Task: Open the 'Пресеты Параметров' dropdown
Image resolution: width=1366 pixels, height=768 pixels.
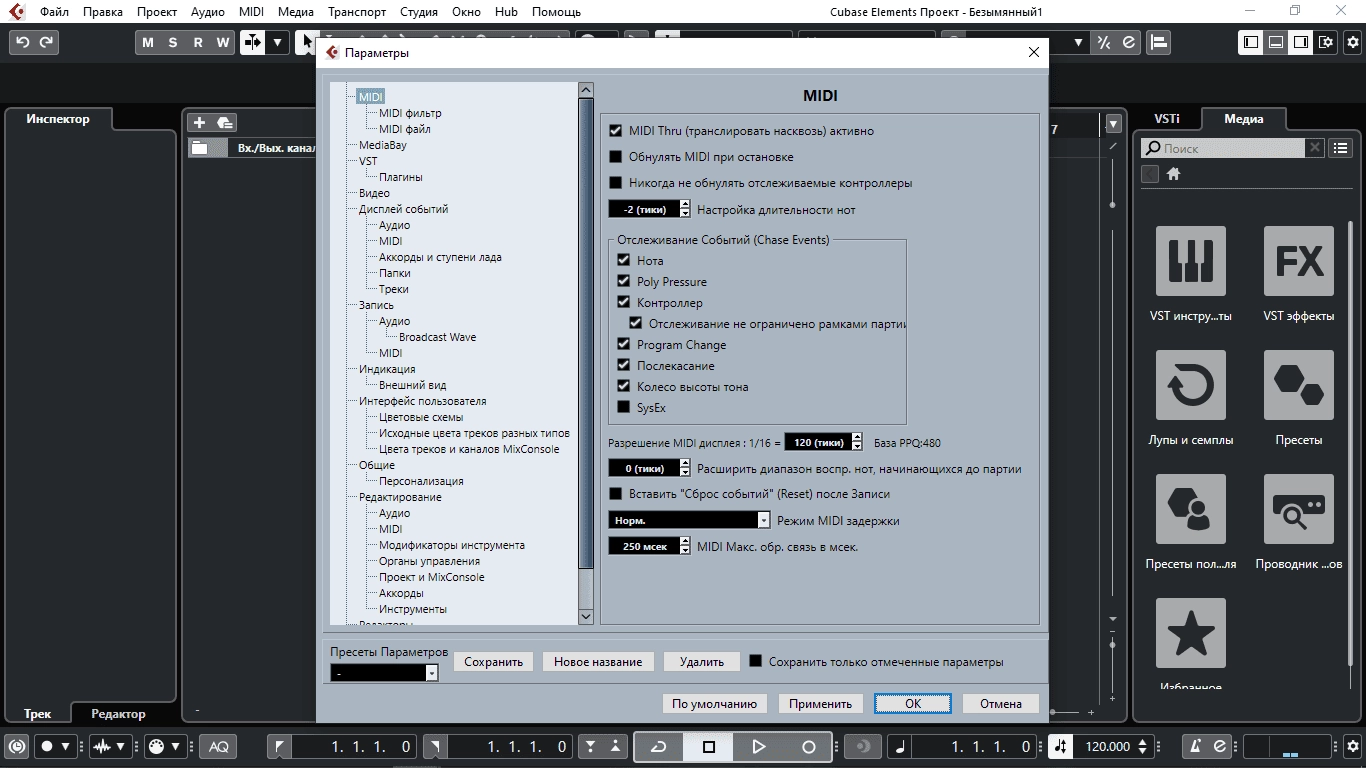Action: [x=384, y=674]
